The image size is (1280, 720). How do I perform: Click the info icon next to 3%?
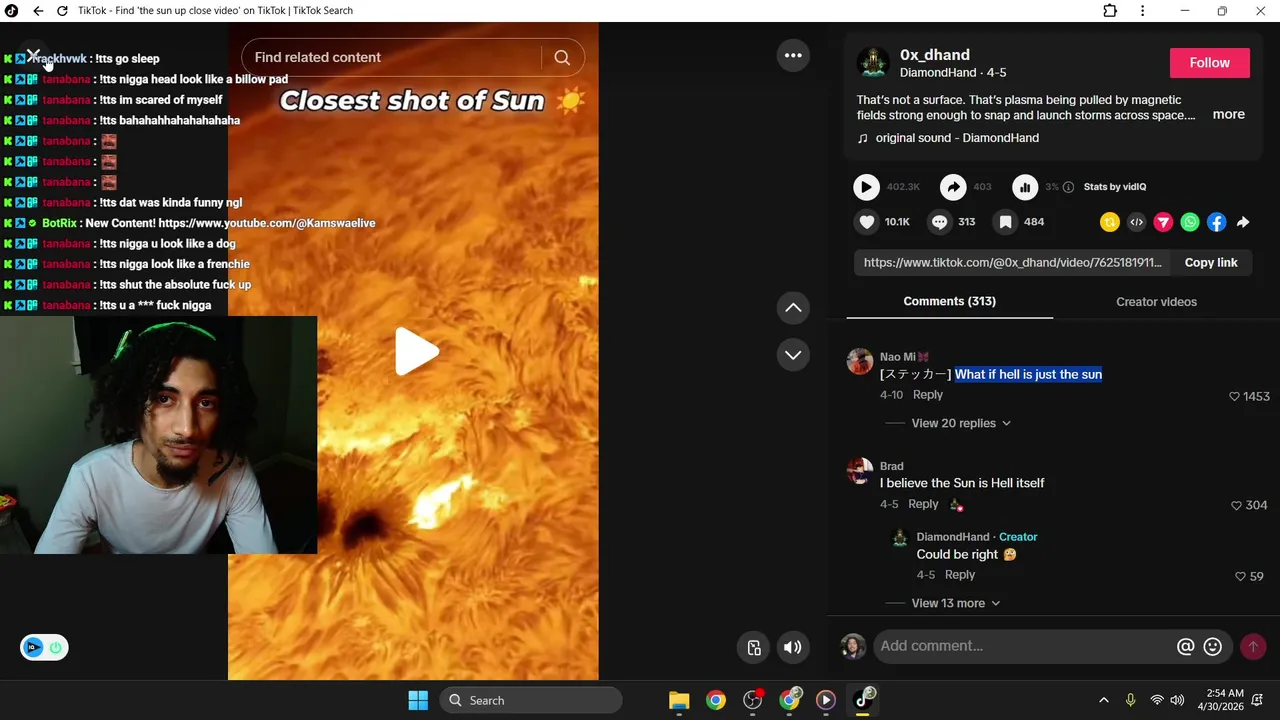[x=1068, y=187]
